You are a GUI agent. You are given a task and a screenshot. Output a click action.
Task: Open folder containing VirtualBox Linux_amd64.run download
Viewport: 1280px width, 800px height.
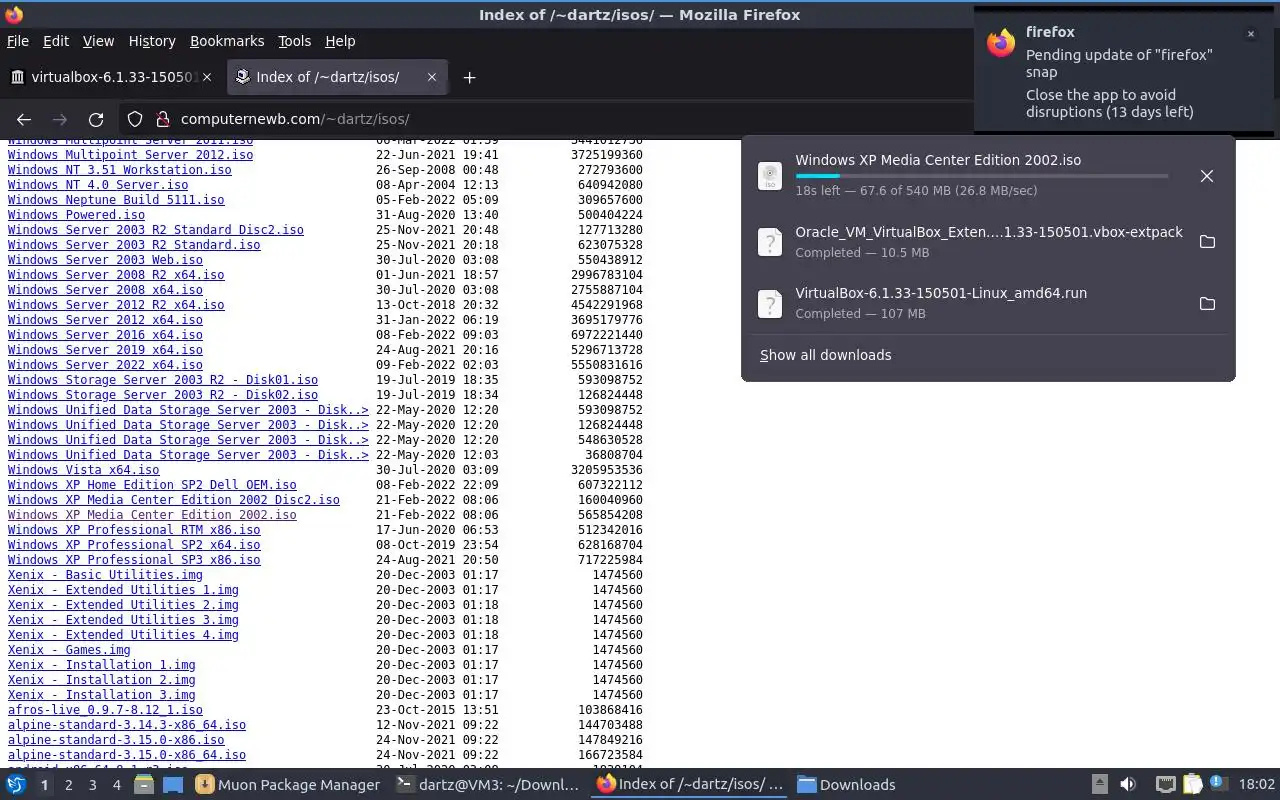[x=1207, y=303]
